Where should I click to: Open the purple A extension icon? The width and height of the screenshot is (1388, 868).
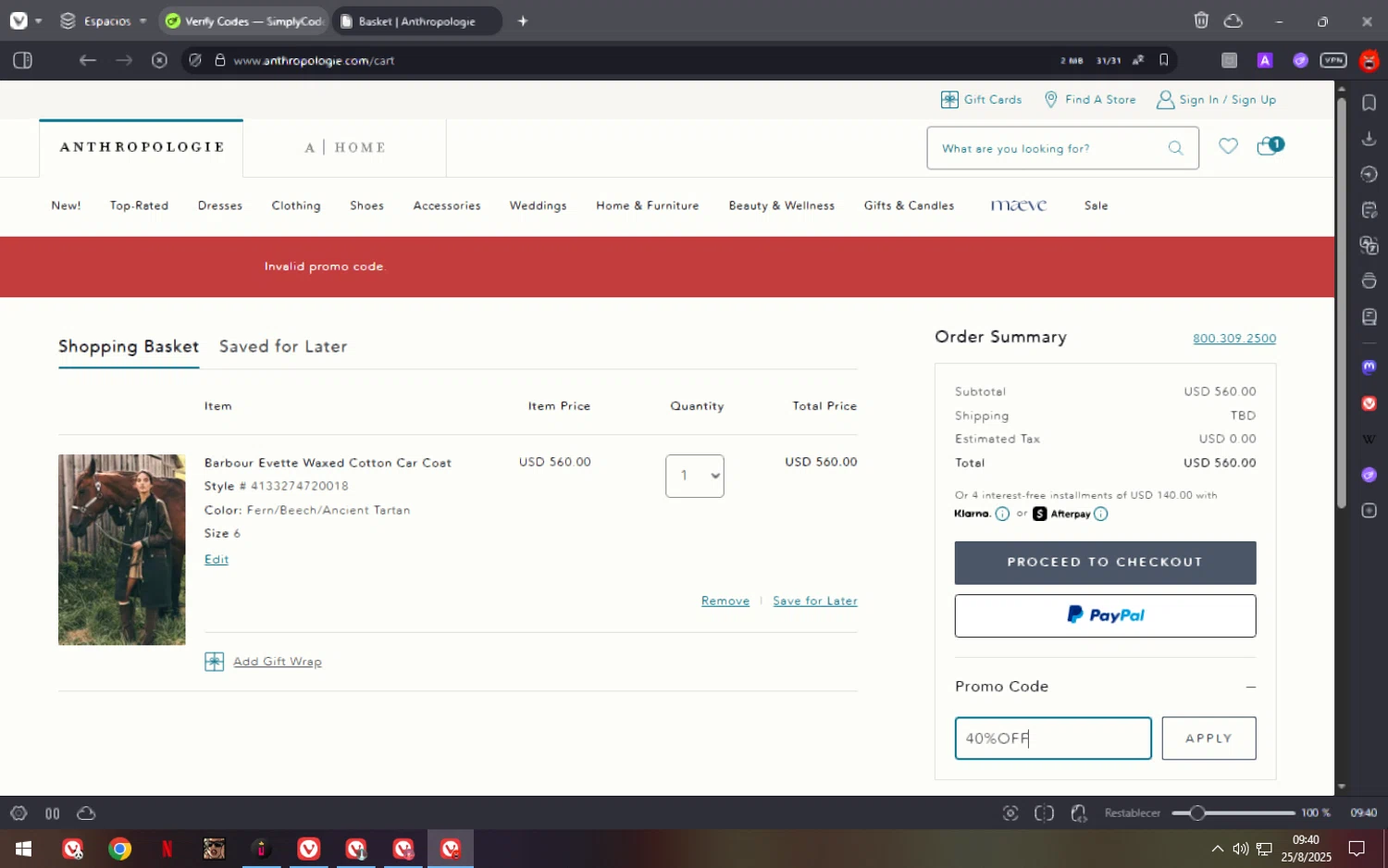point(1265,60)
